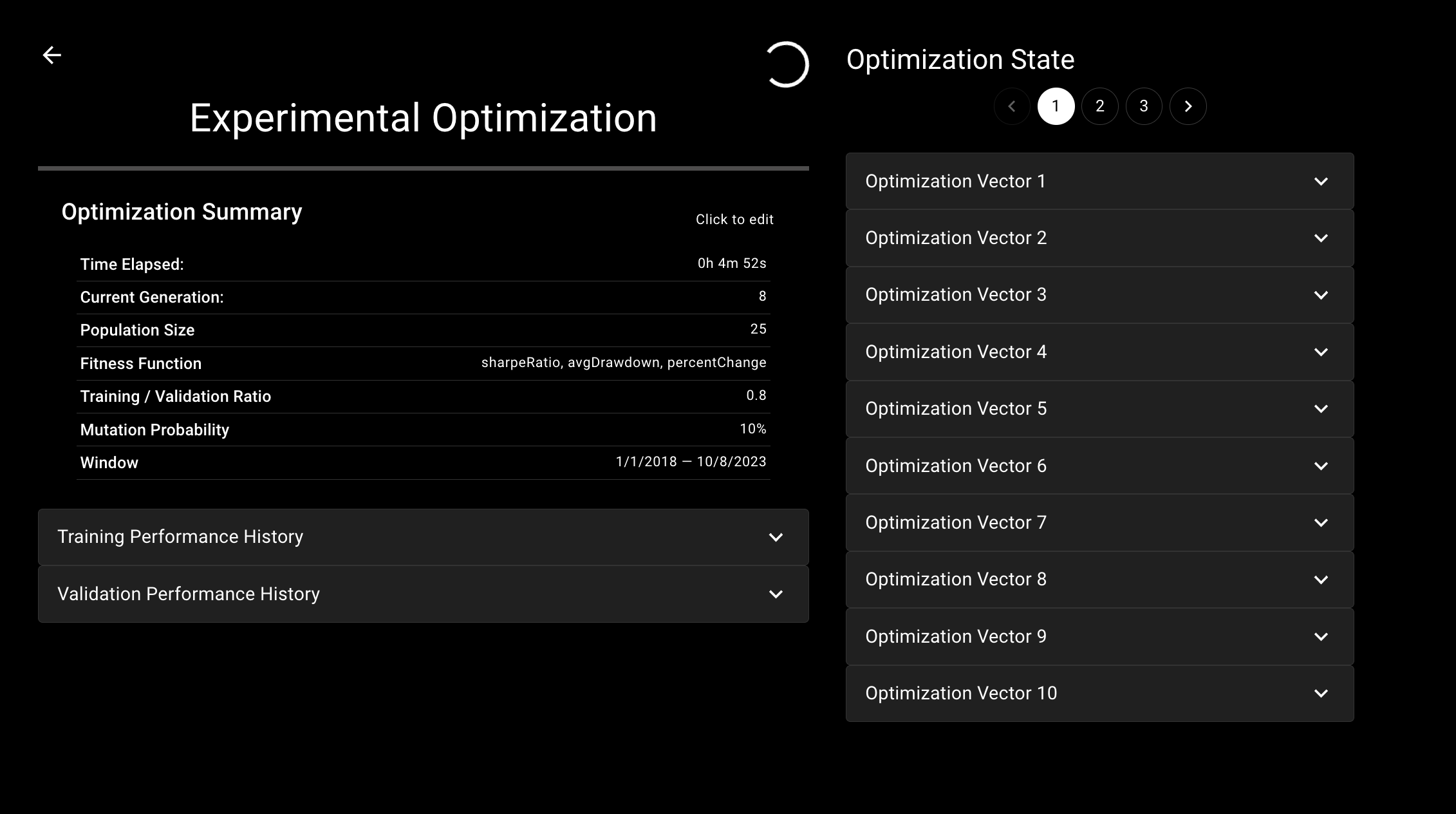Click the loading spinner indicator
The width and height of the screenshot is (1456, 814).
click(x=787, y=64)
